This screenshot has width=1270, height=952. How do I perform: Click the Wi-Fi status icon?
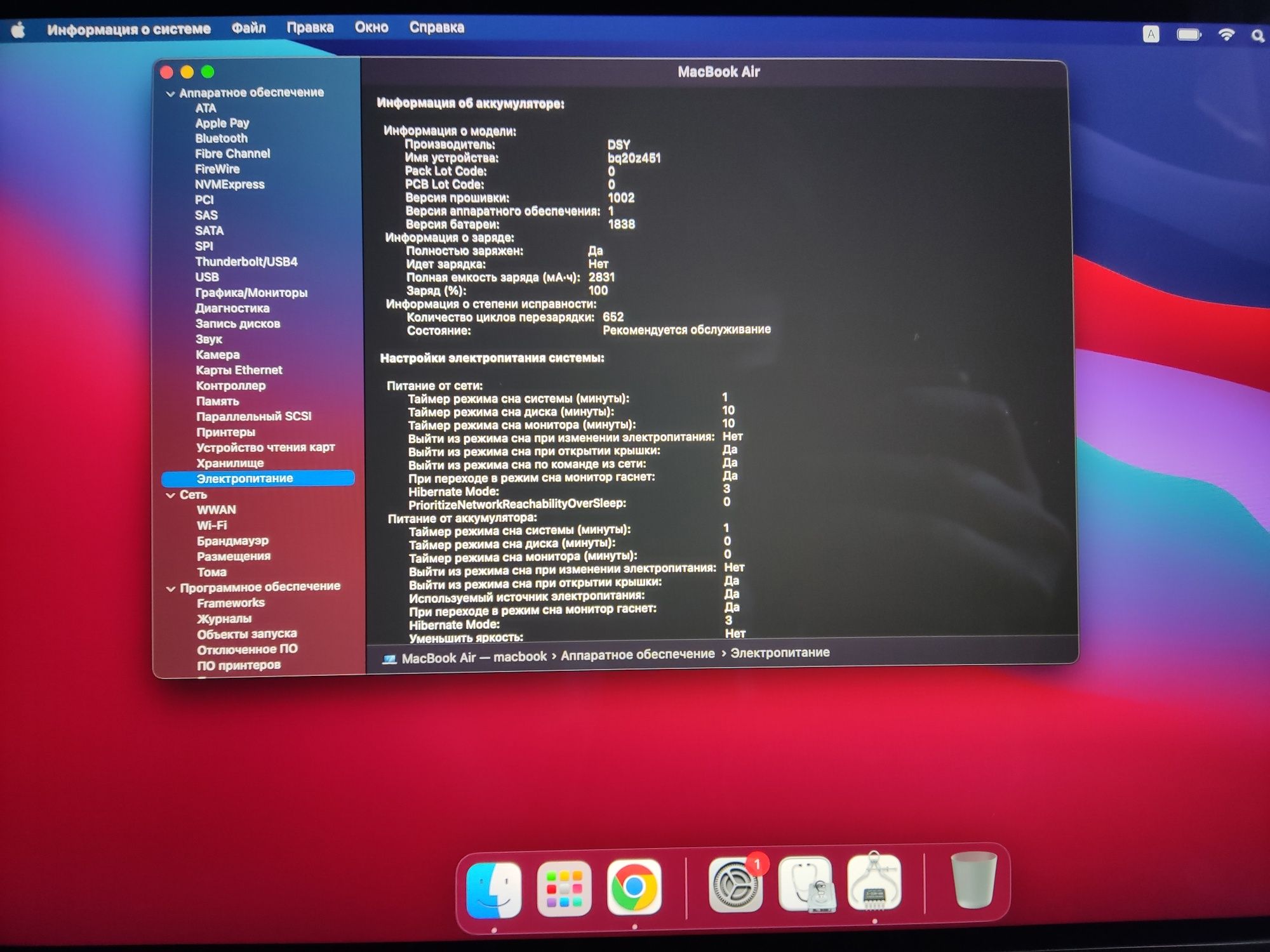point(1226,34)
